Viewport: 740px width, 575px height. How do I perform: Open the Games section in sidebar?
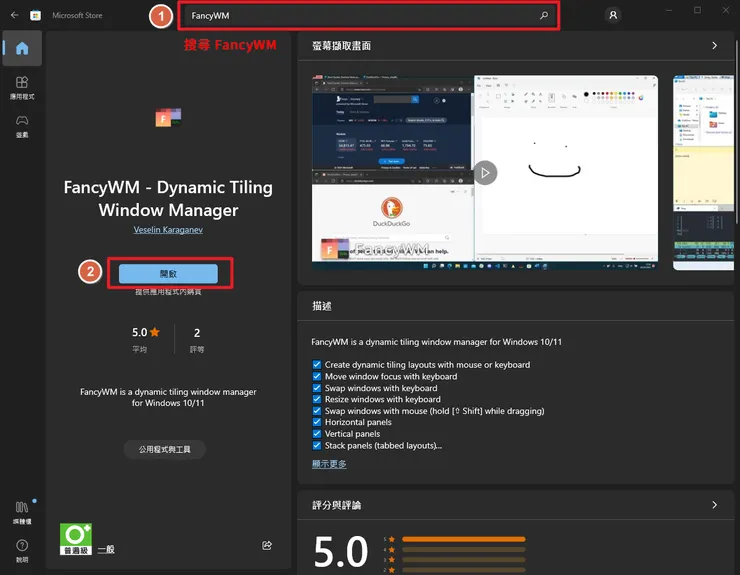click(x=22, y=127)
